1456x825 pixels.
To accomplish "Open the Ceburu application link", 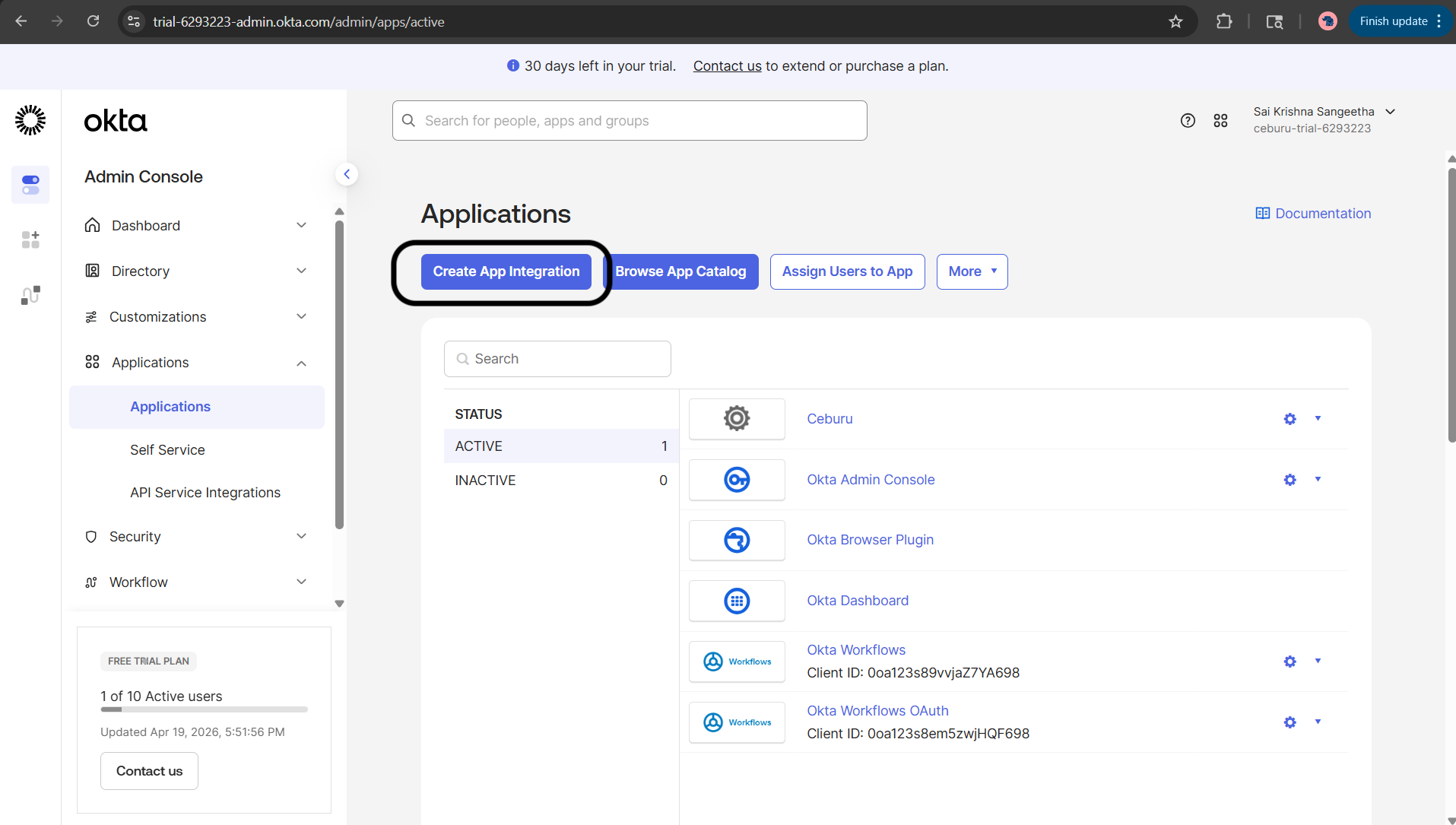I will coord(830,419).
